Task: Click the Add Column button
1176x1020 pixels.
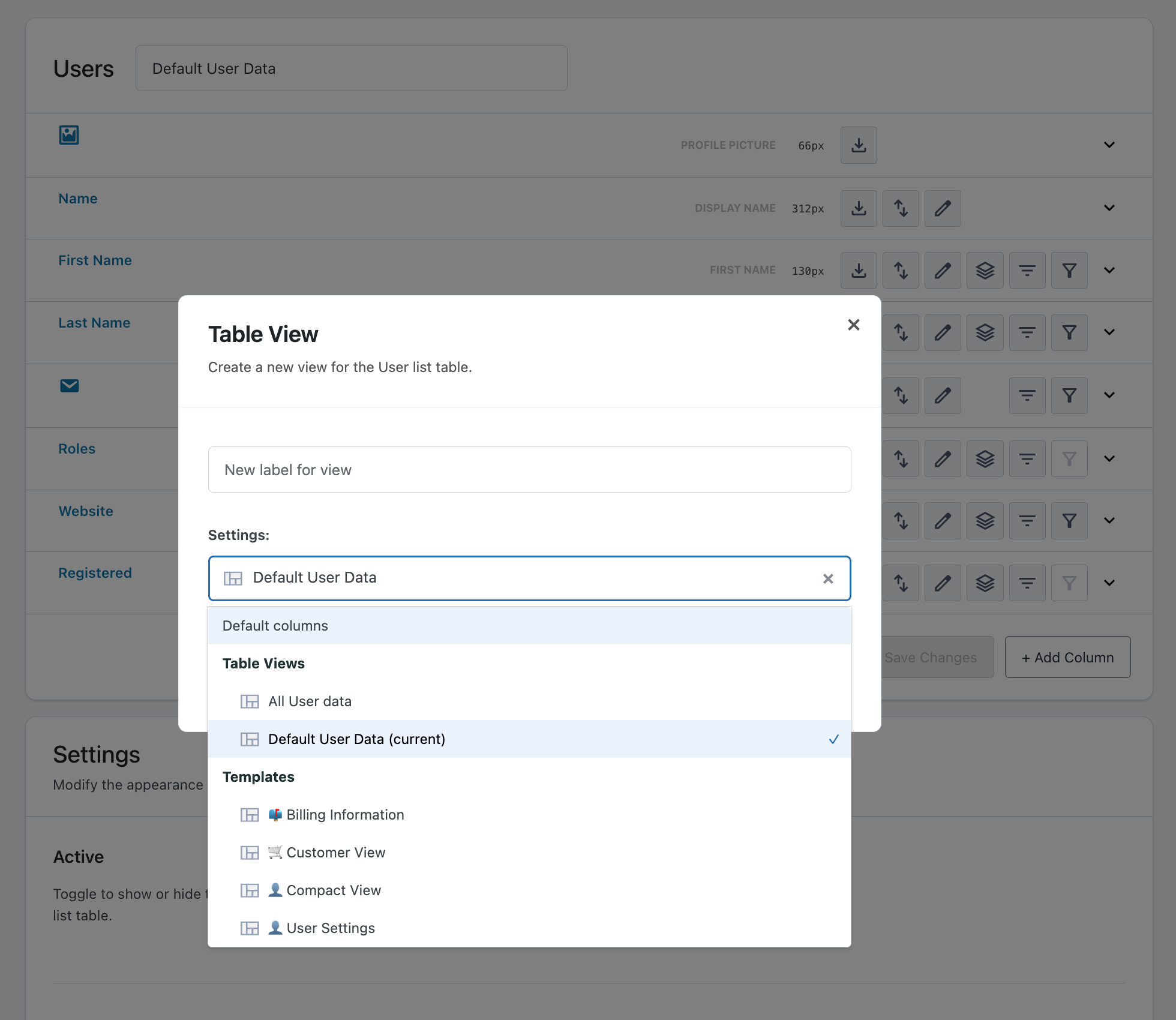Action: [1067, 658]
